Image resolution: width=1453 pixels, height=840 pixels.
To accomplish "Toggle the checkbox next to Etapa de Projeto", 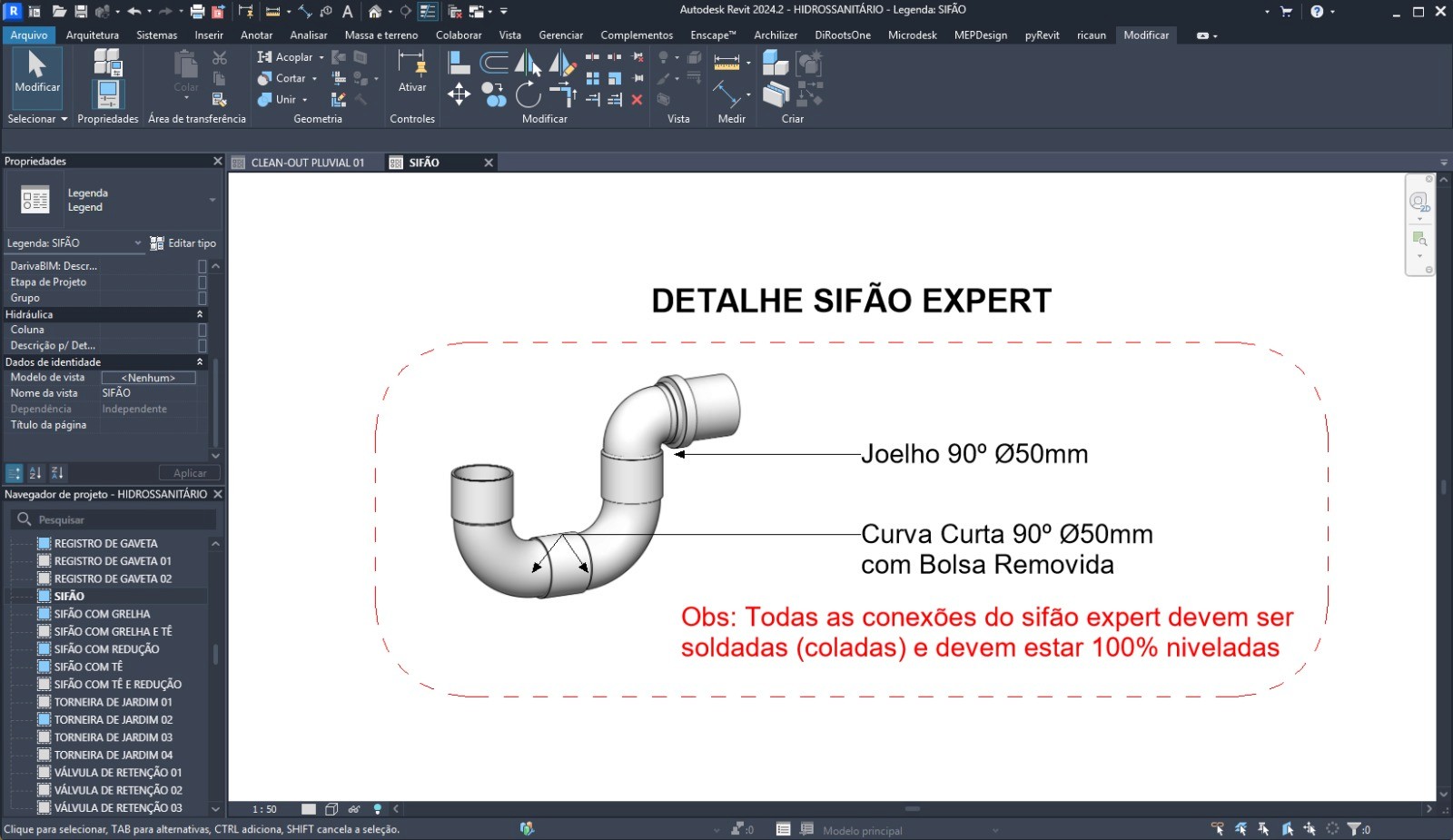I will pyautogui.click(x=203, y=282).
